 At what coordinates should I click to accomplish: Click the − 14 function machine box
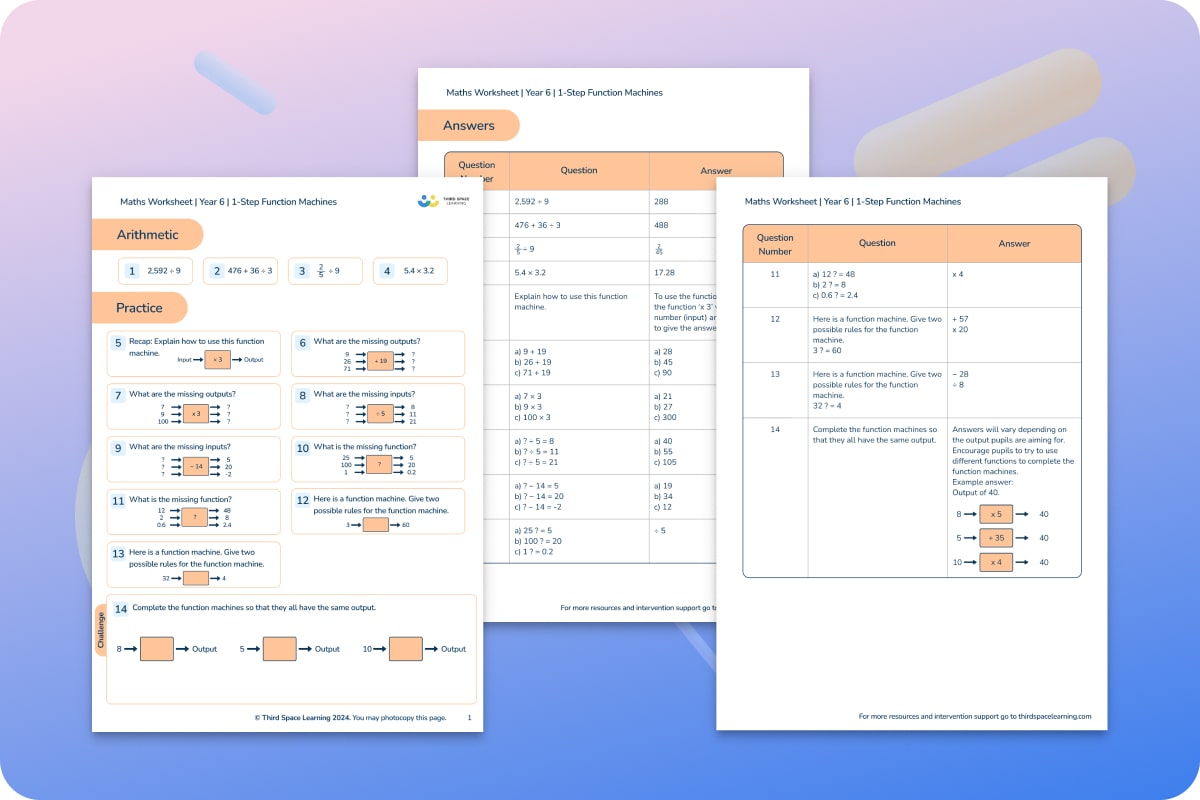(x=195, y=466)
